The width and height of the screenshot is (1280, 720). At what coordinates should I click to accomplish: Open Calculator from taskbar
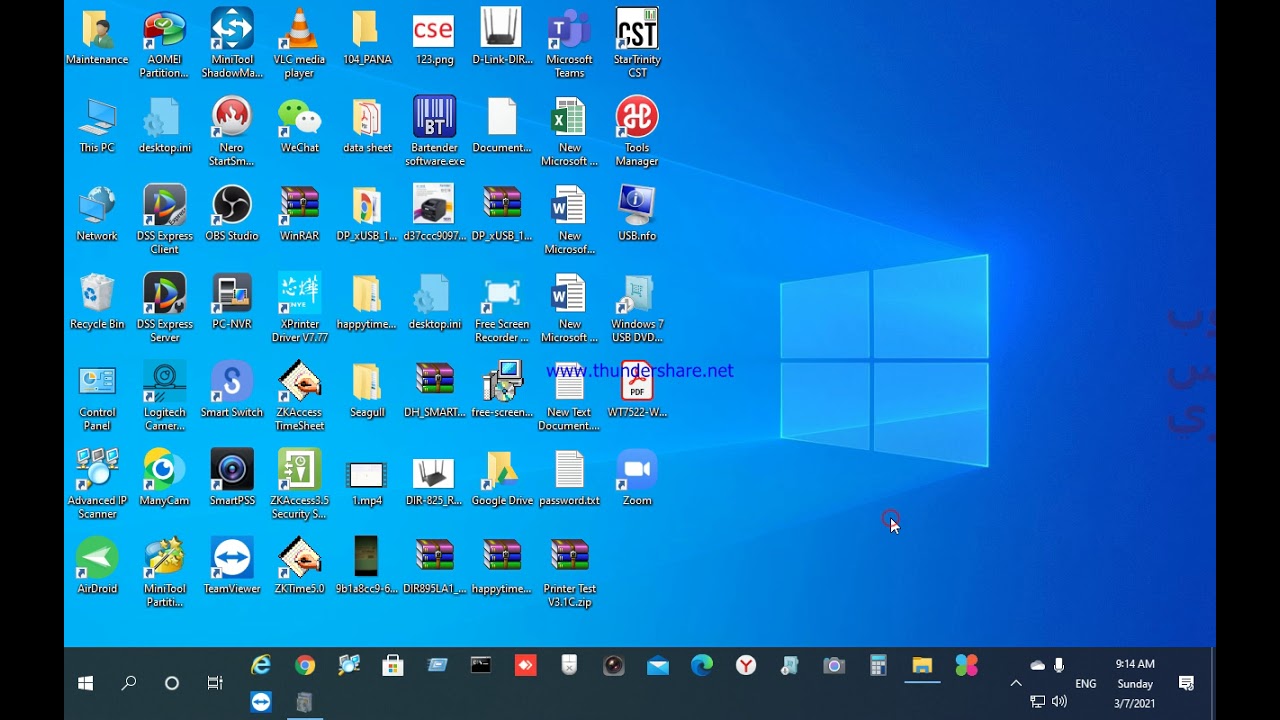(878, 666)
